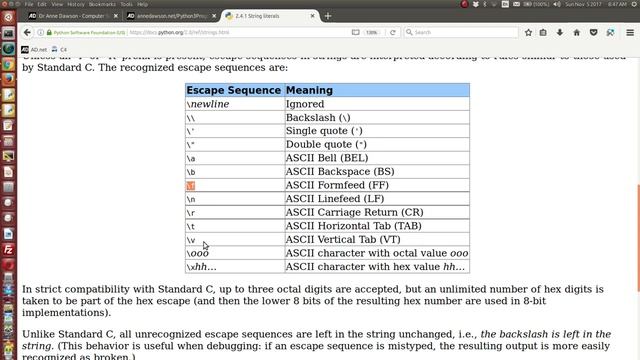Open the C4 bookmark in bookmarks bar

[59, 49]
